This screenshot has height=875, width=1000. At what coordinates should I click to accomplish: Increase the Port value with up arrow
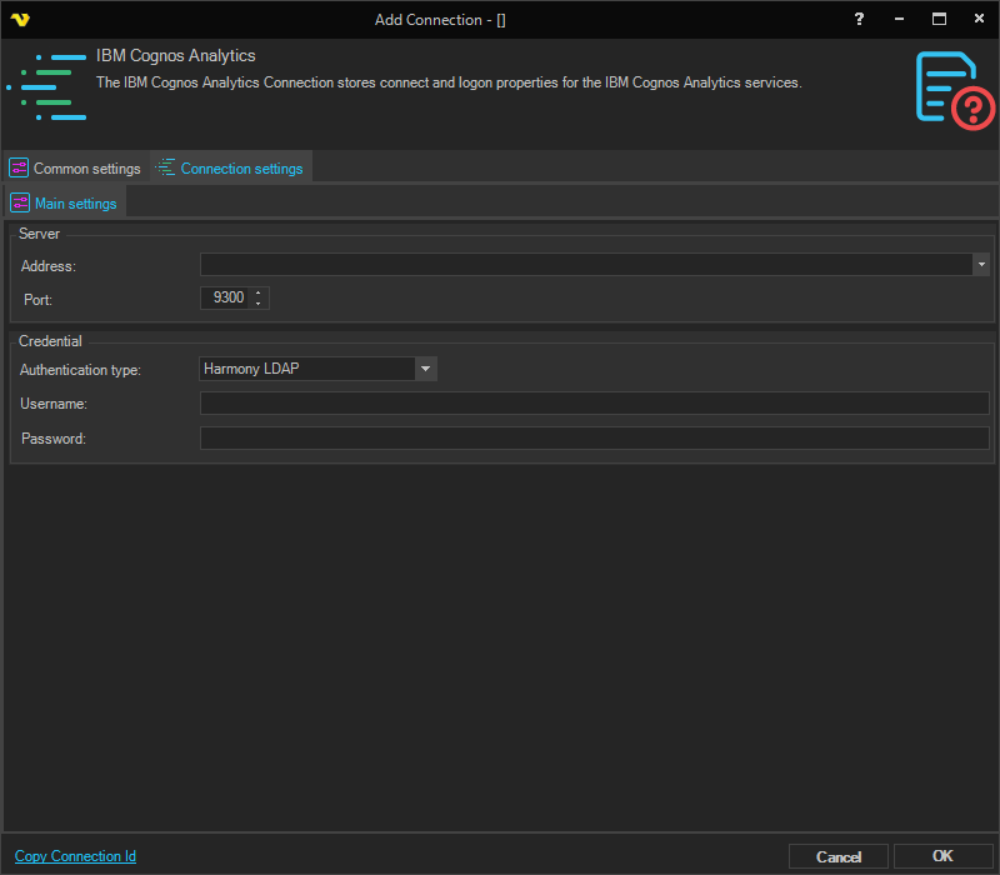[259, 293]
